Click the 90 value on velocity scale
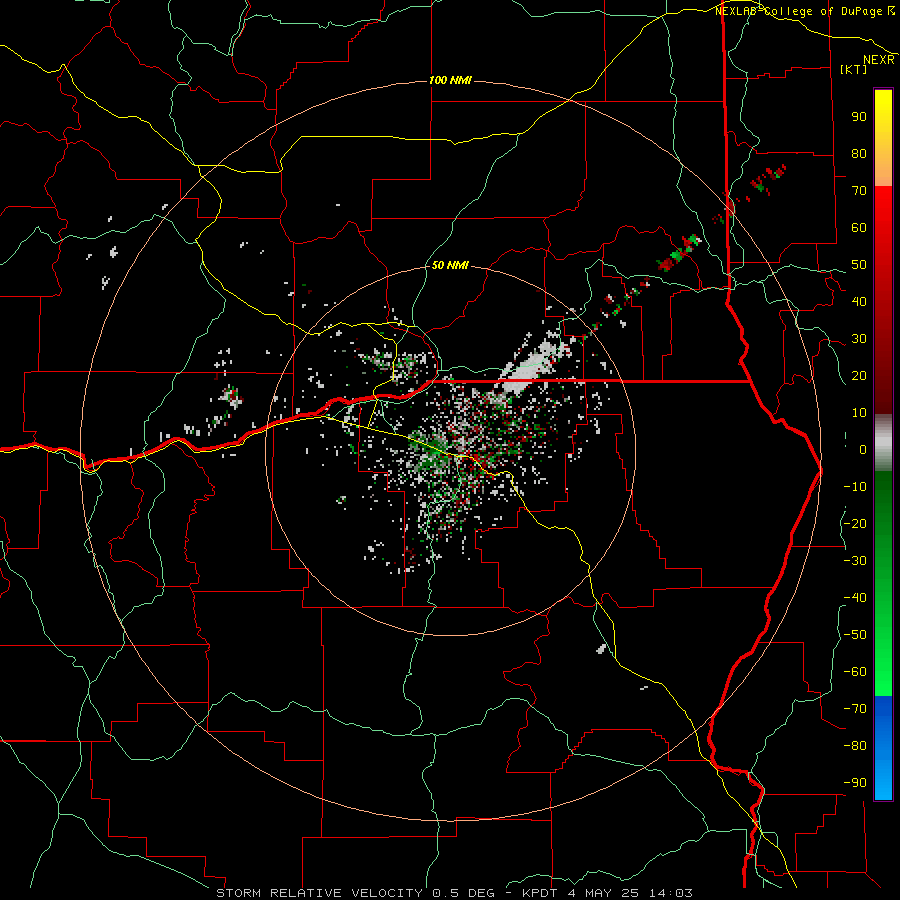This screenshot has height=900, width=900. click(x=859, y=117)
